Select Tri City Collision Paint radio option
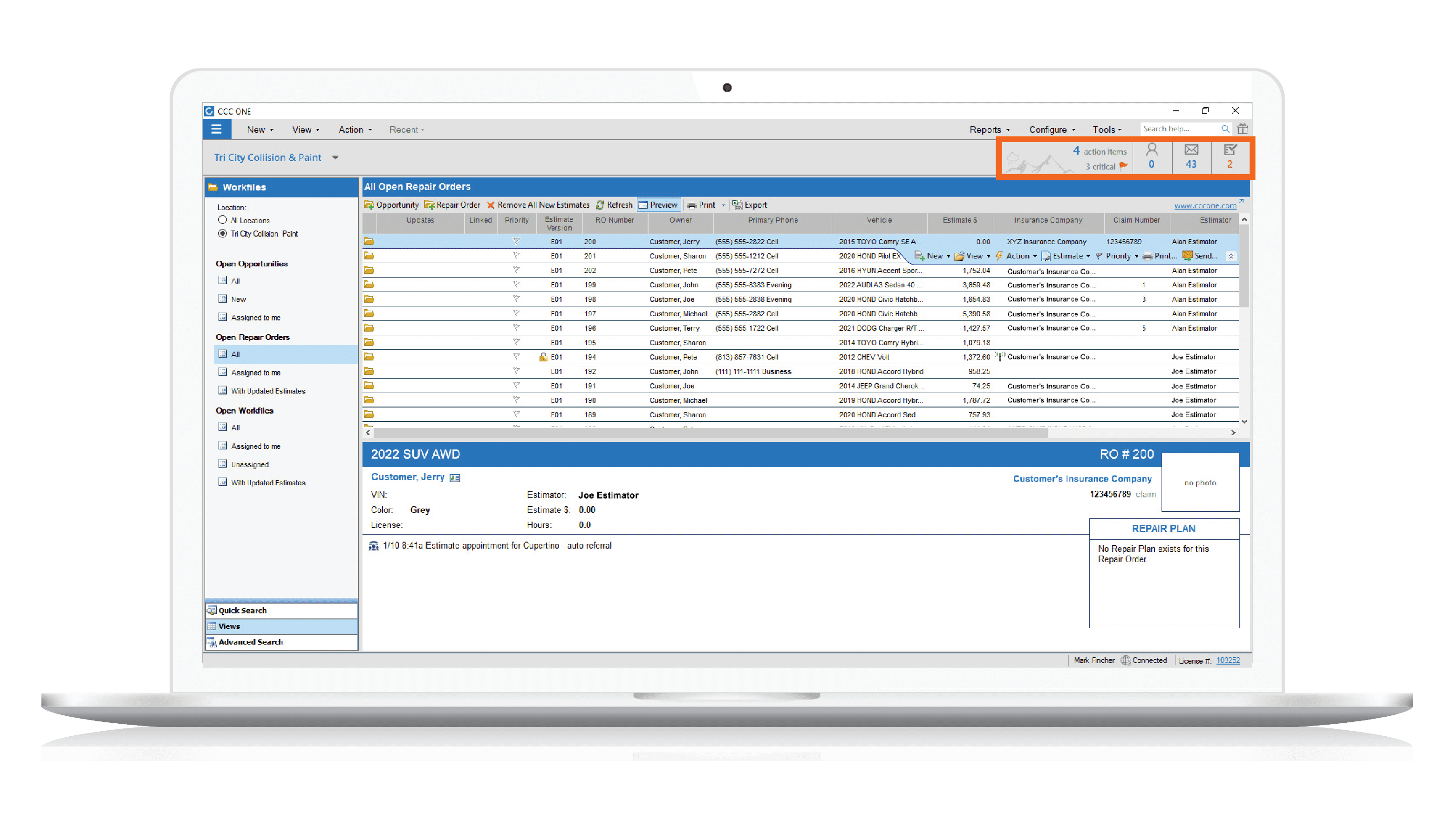 (x=223, y=234)
